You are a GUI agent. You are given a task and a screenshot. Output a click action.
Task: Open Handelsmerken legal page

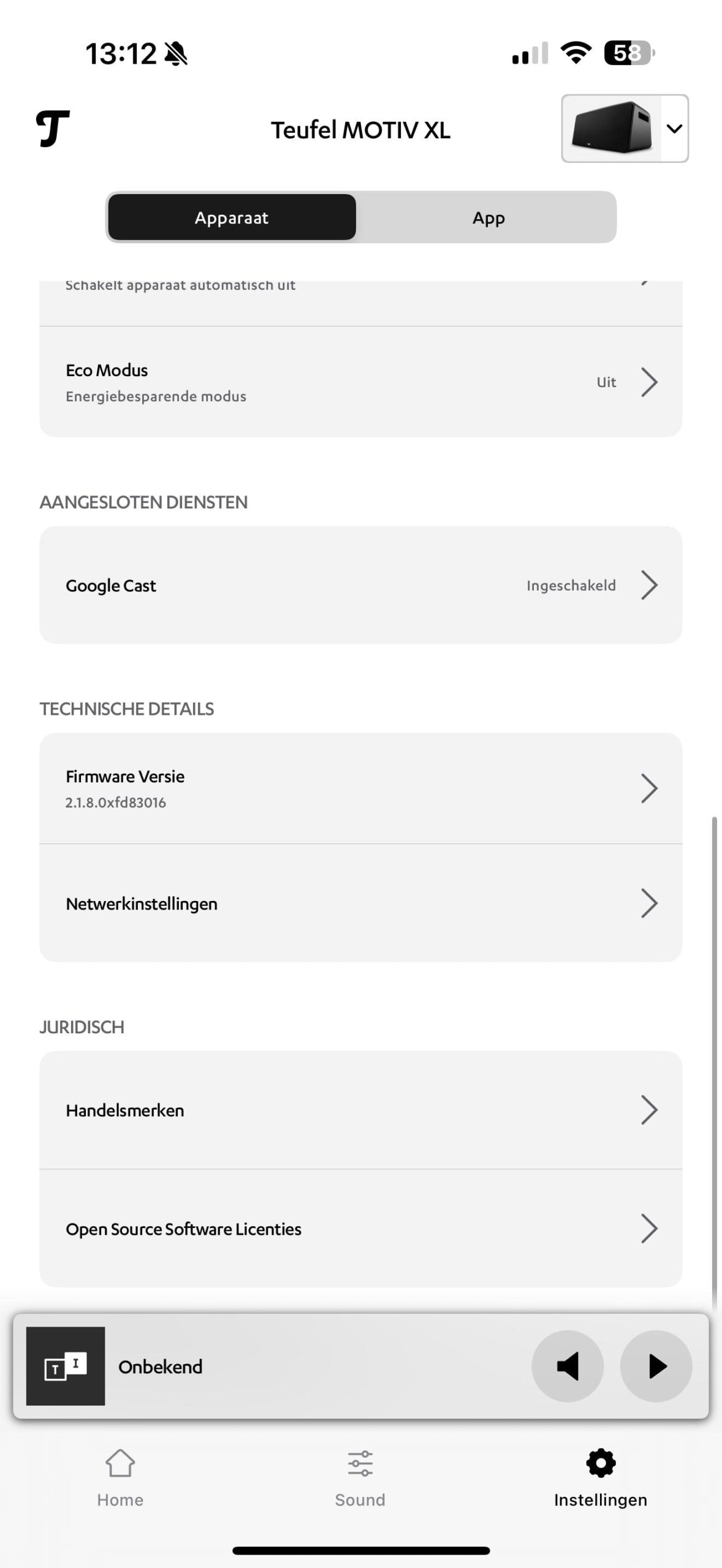point(360,1110)
